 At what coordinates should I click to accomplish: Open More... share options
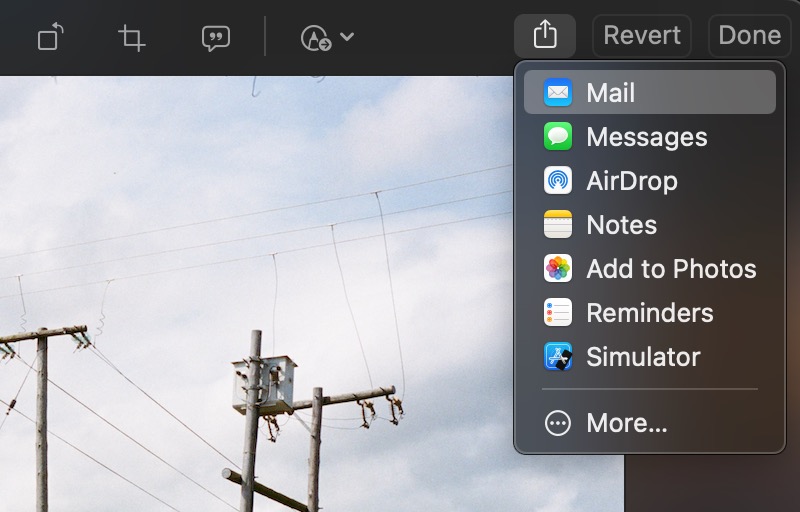click(626, 423)
